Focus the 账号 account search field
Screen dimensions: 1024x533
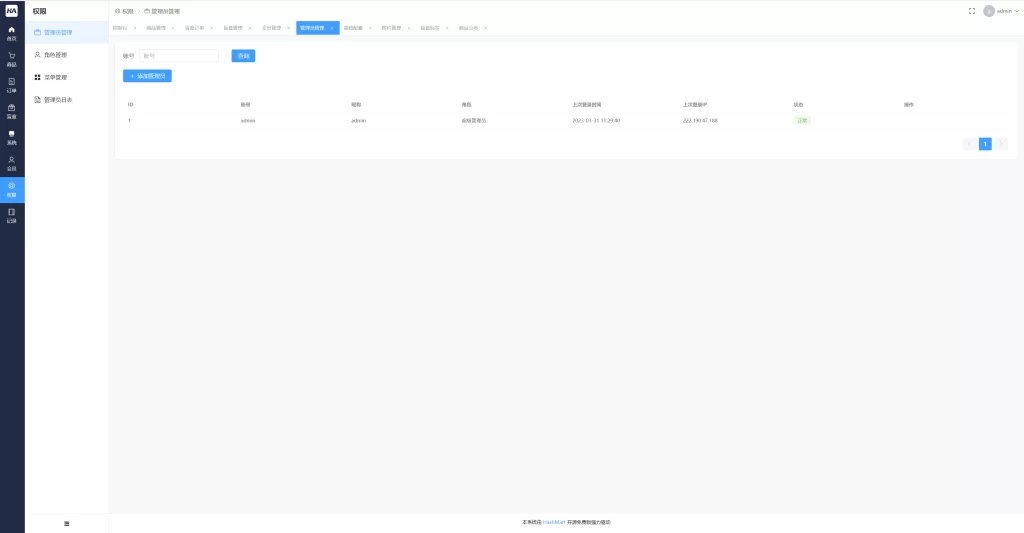(x=179, y=56)
